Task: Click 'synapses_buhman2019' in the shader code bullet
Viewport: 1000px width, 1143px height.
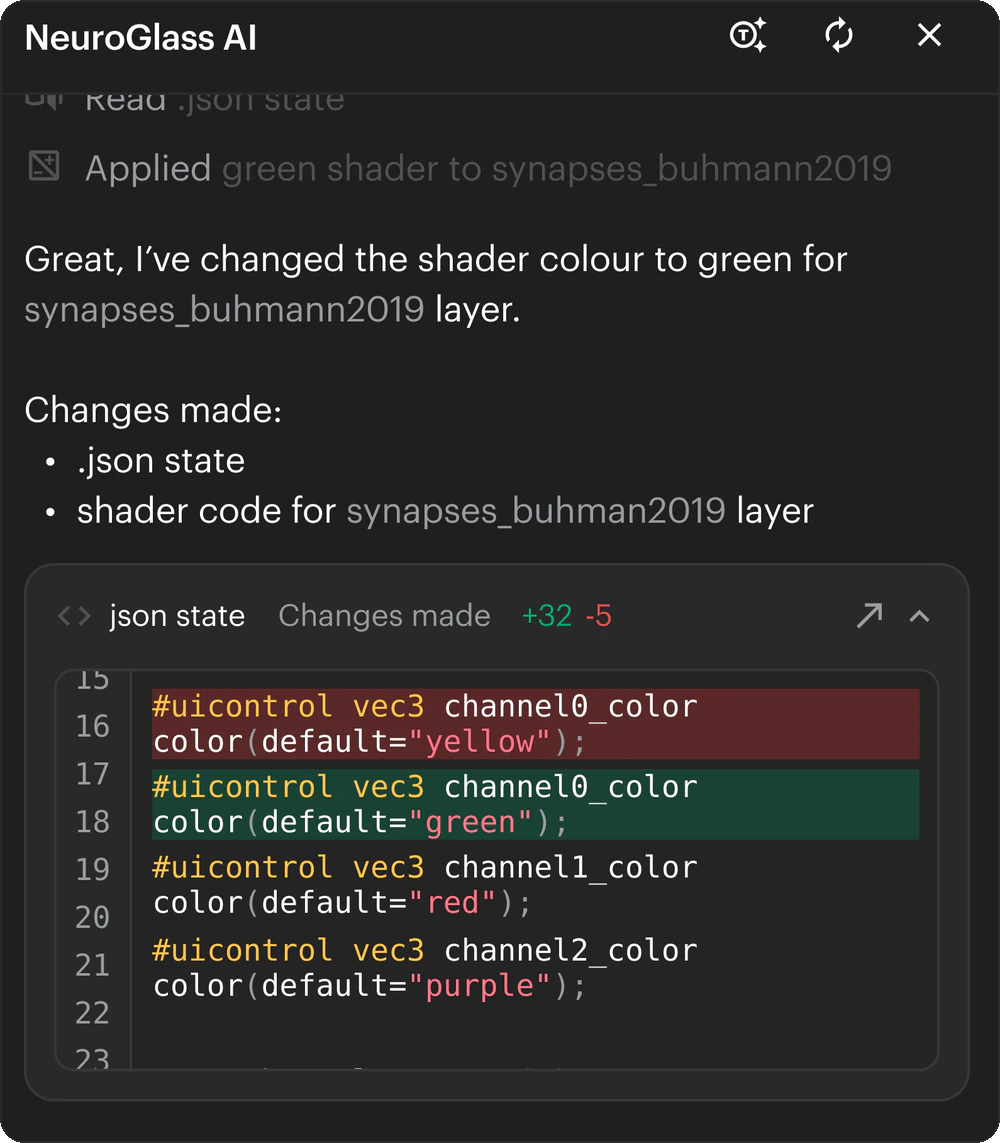Action: point(536,511)
